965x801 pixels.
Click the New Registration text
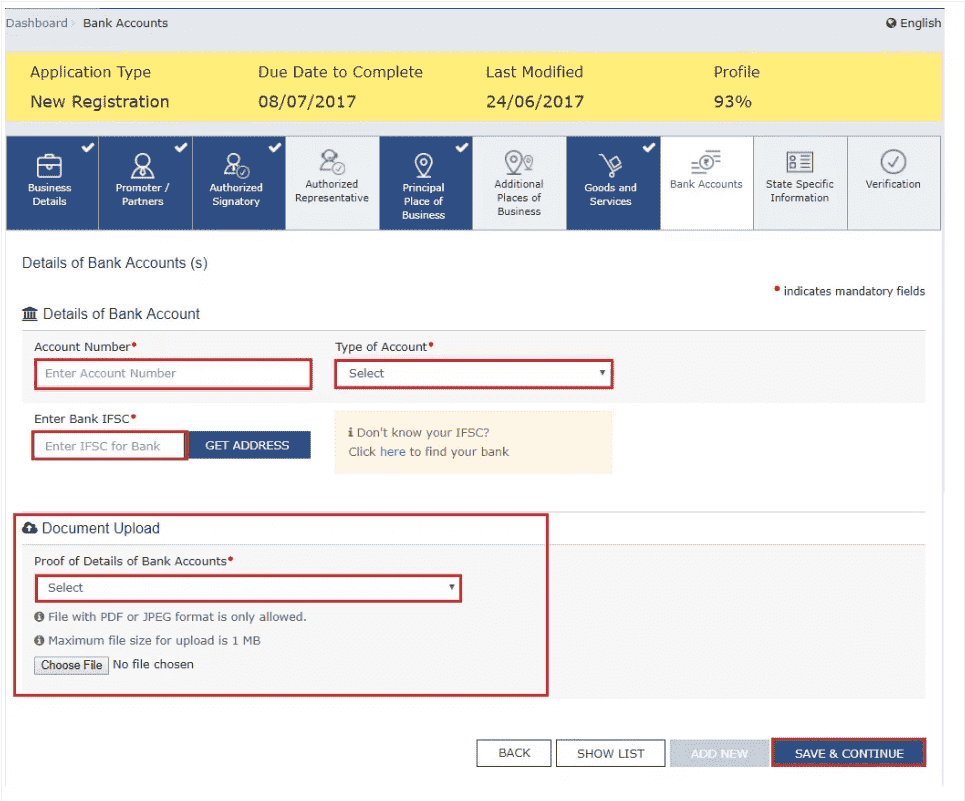tap(100, 102)
